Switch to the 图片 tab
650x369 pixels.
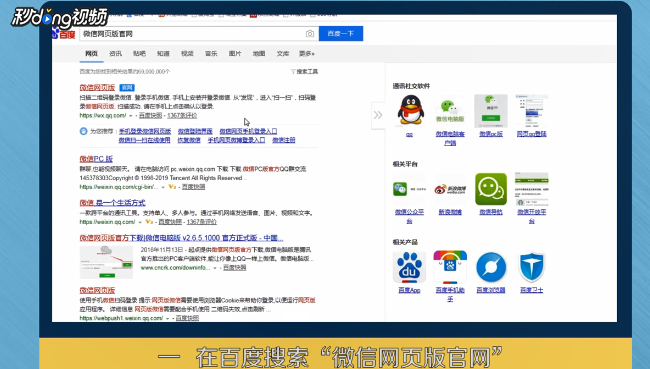(235, 53)
